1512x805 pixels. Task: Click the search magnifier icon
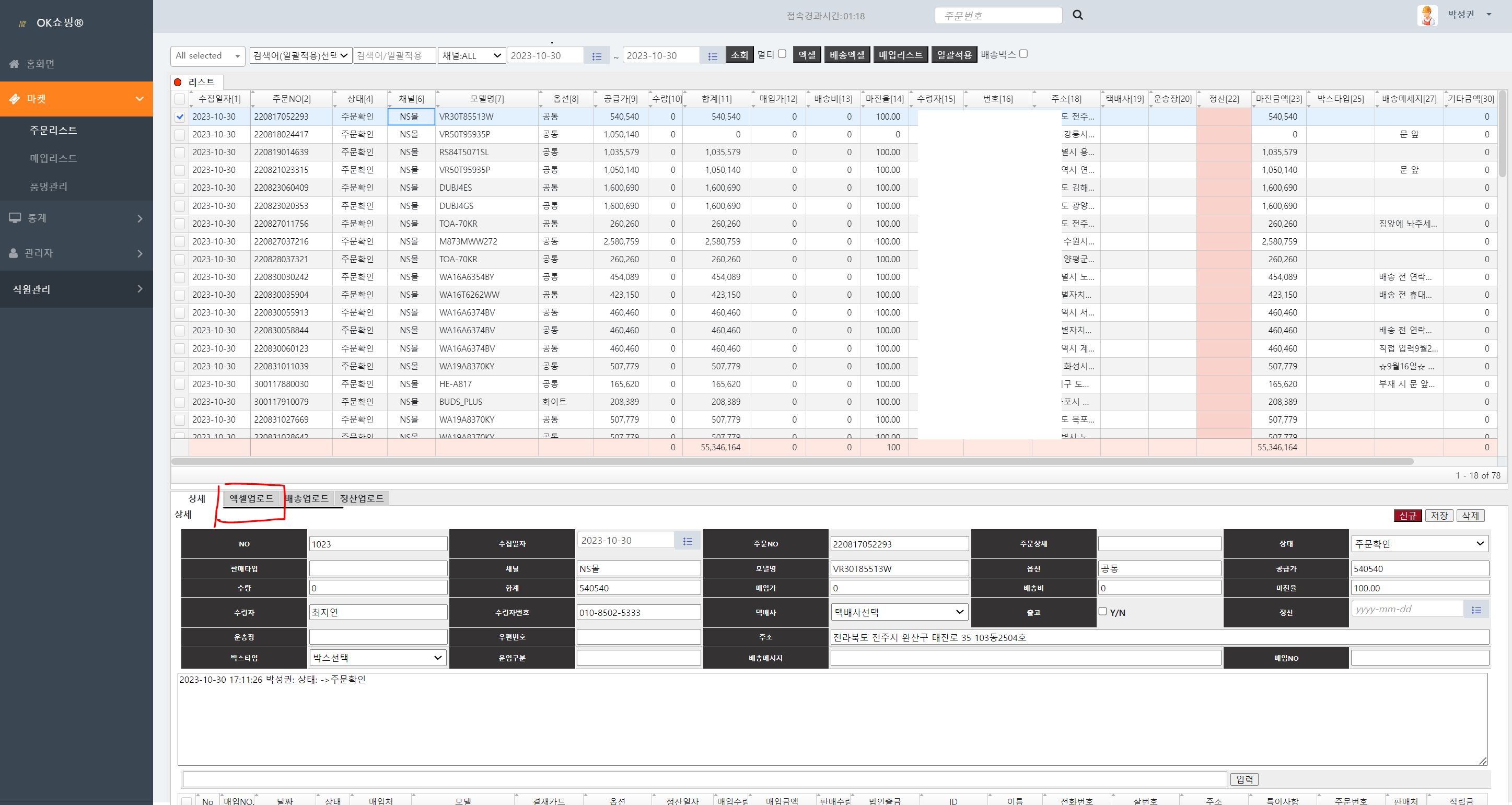coord(1078,15)
